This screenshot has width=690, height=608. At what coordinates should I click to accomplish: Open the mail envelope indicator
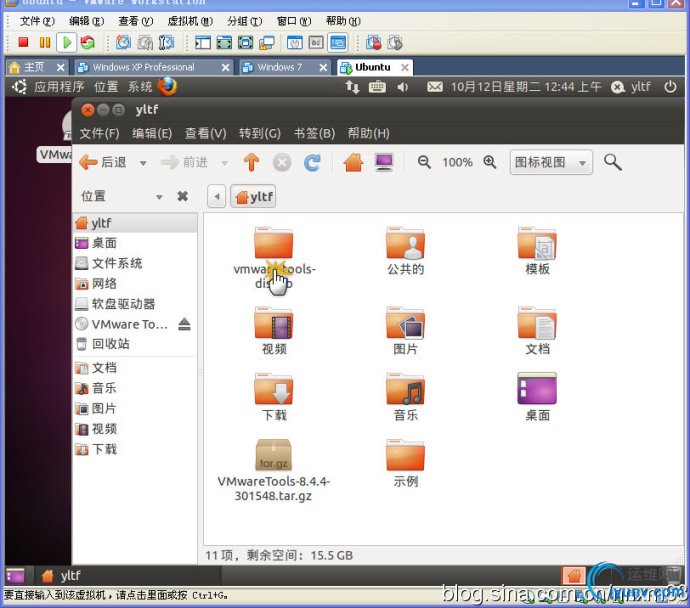click(435, 87)
